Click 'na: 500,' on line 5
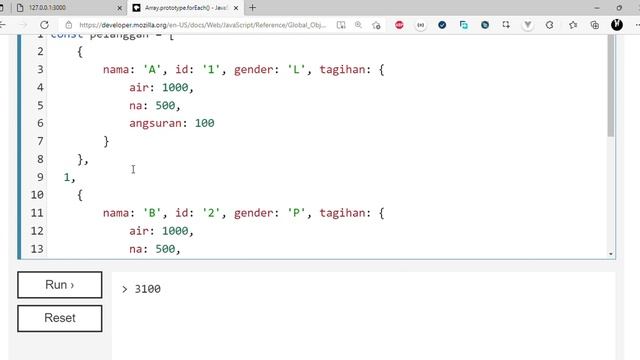Viewport: 640px width, 360px height. [155, 105]
